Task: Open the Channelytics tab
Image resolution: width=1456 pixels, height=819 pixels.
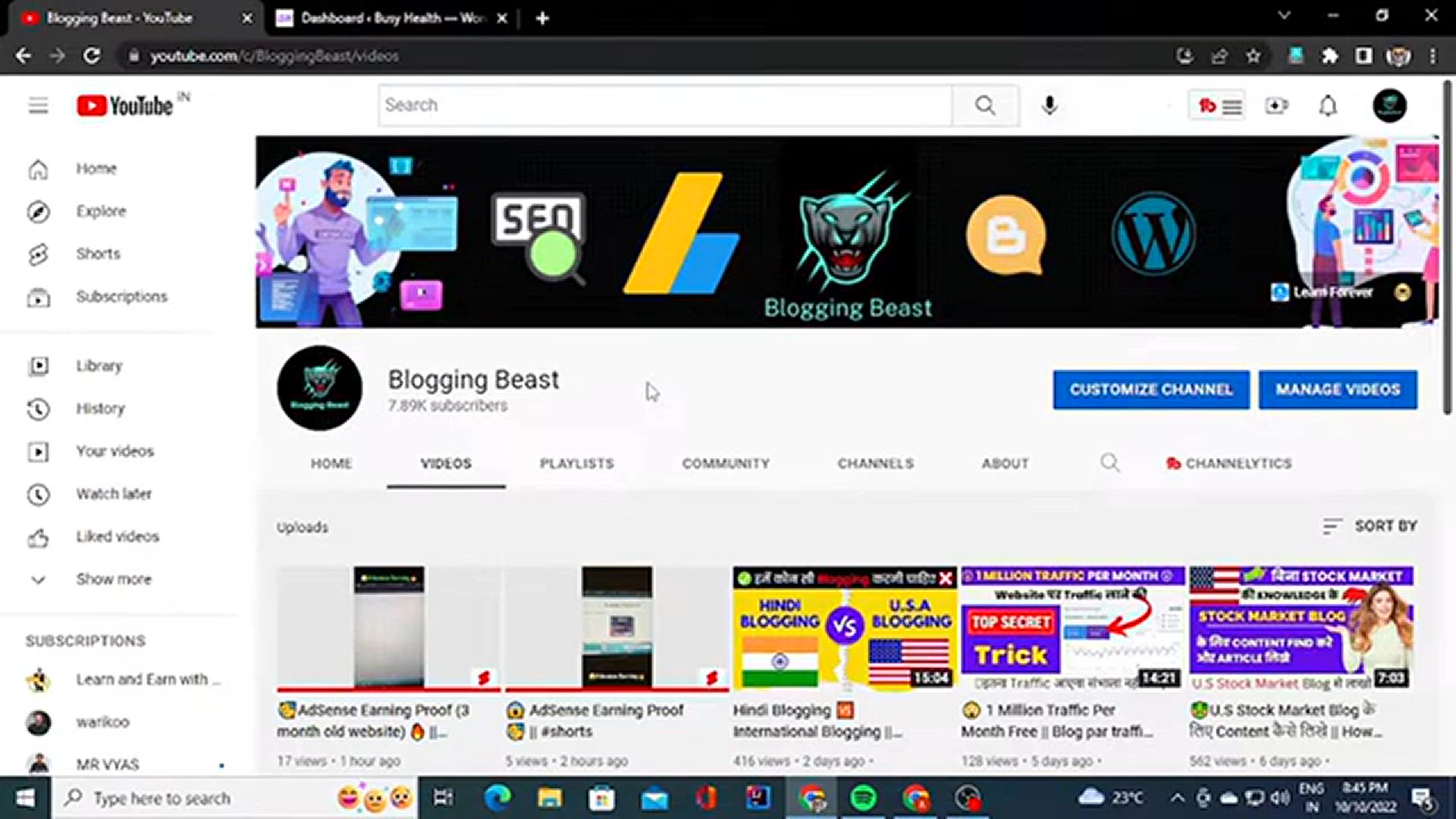Action: coord(1229,463)
